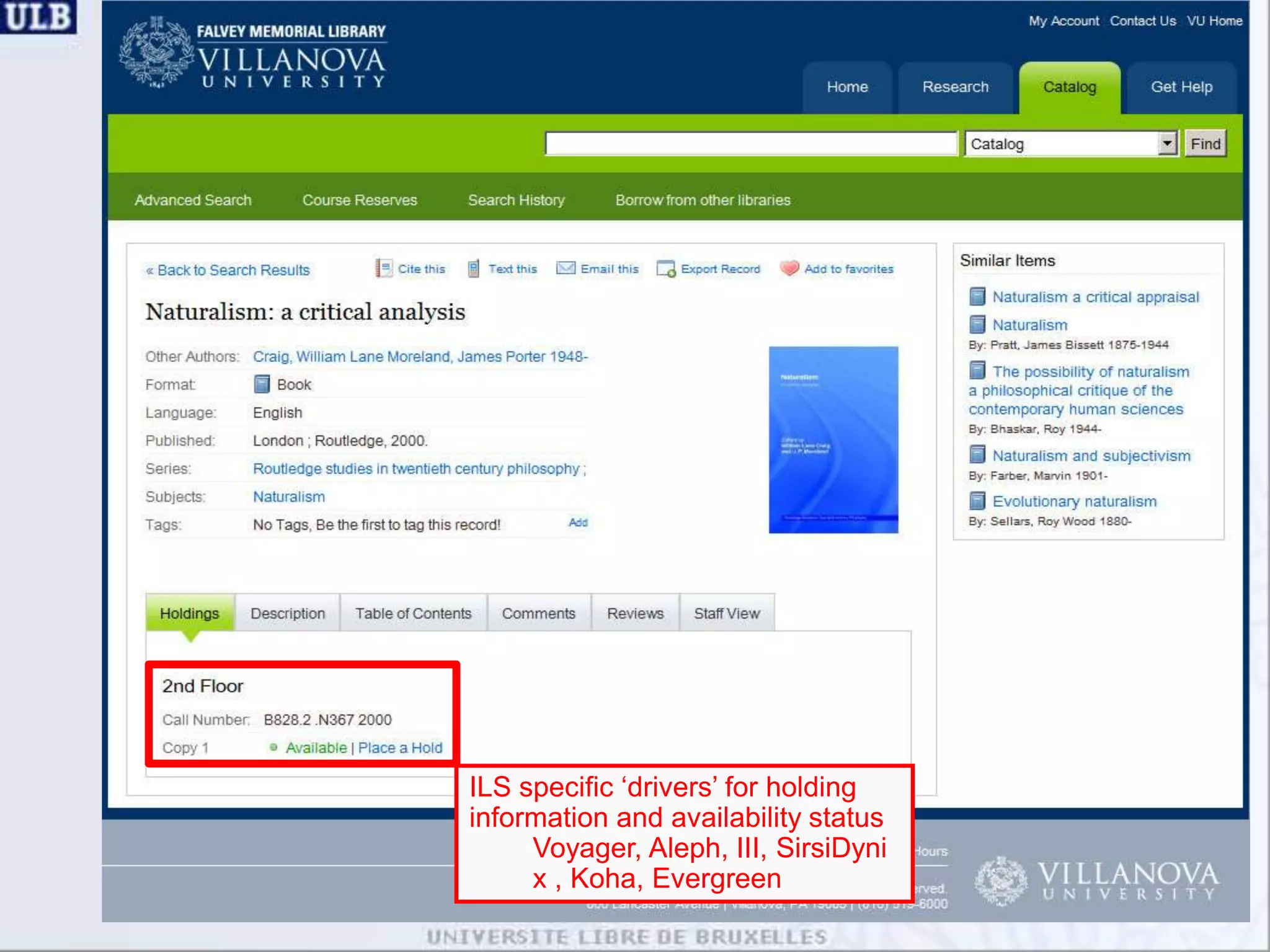Click the blue book cover thumbnail
The image size is (1270, 952).
click(x=833, y=439)
